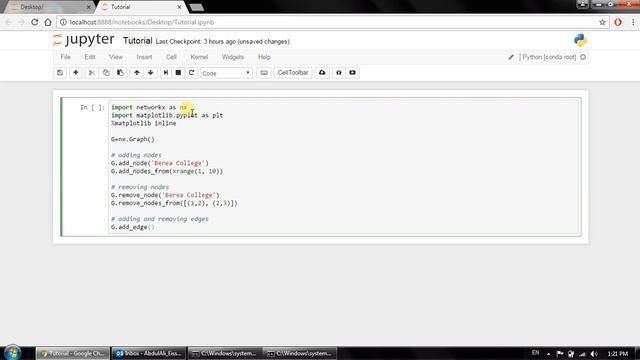Reload the browser page
640x360 pixels.
coord(35,22)
